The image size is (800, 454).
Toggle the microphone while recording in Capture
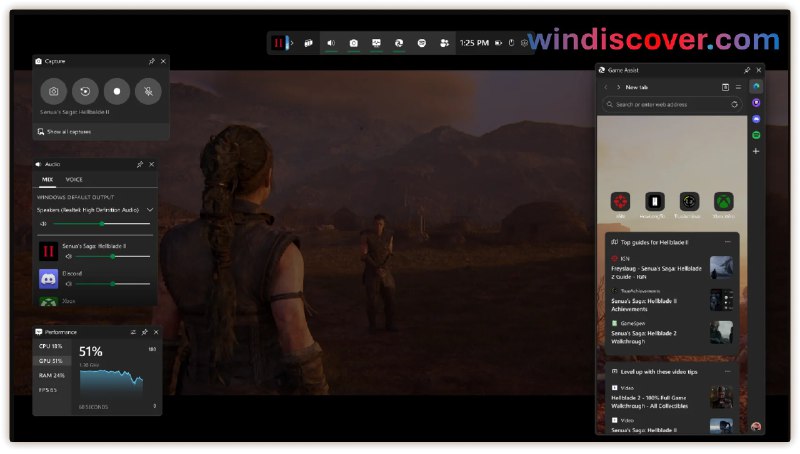148,91
